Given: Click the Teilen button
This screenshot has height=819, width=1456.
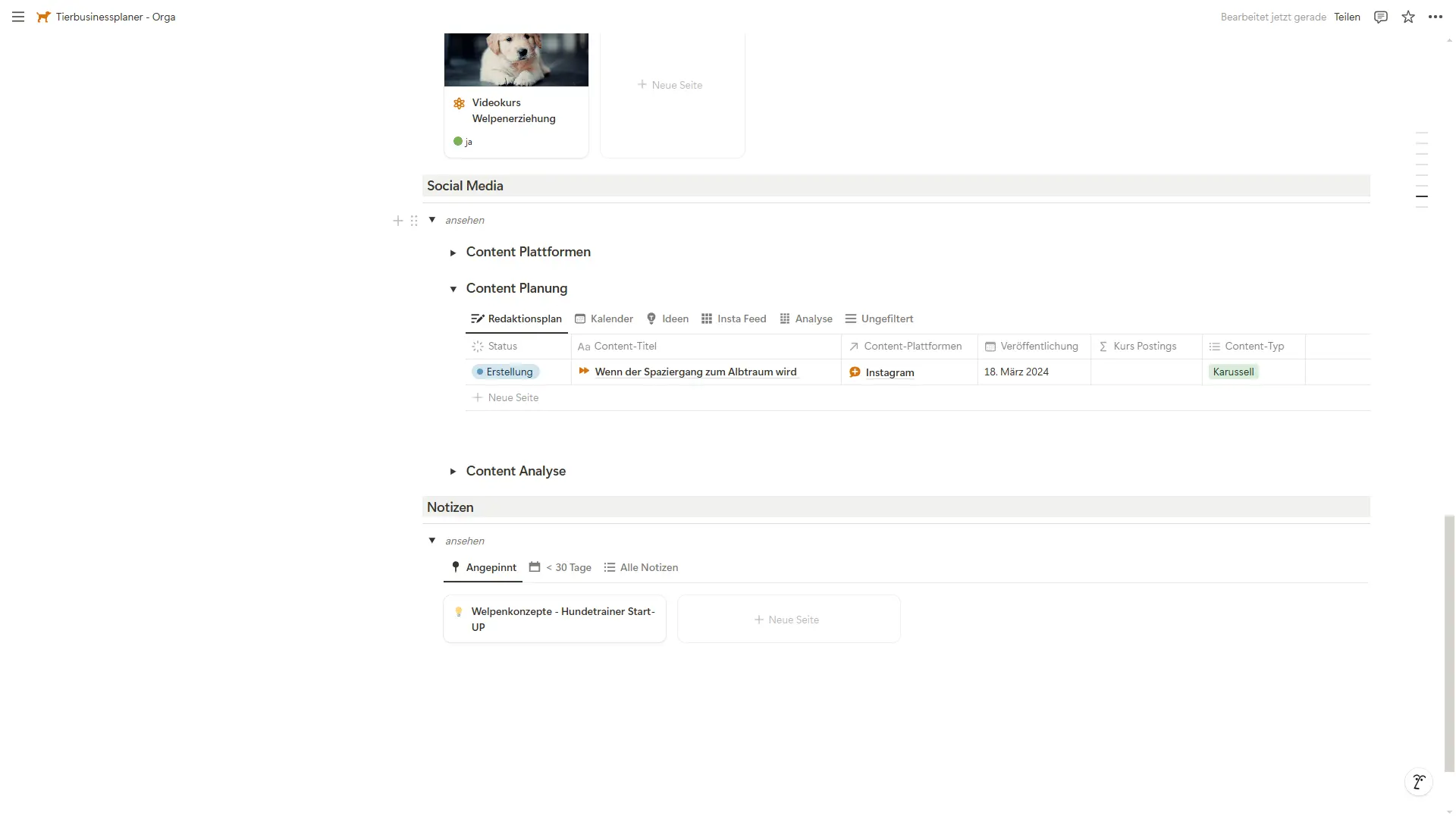Looking at the screenshot, I should tap(1348, 17).
